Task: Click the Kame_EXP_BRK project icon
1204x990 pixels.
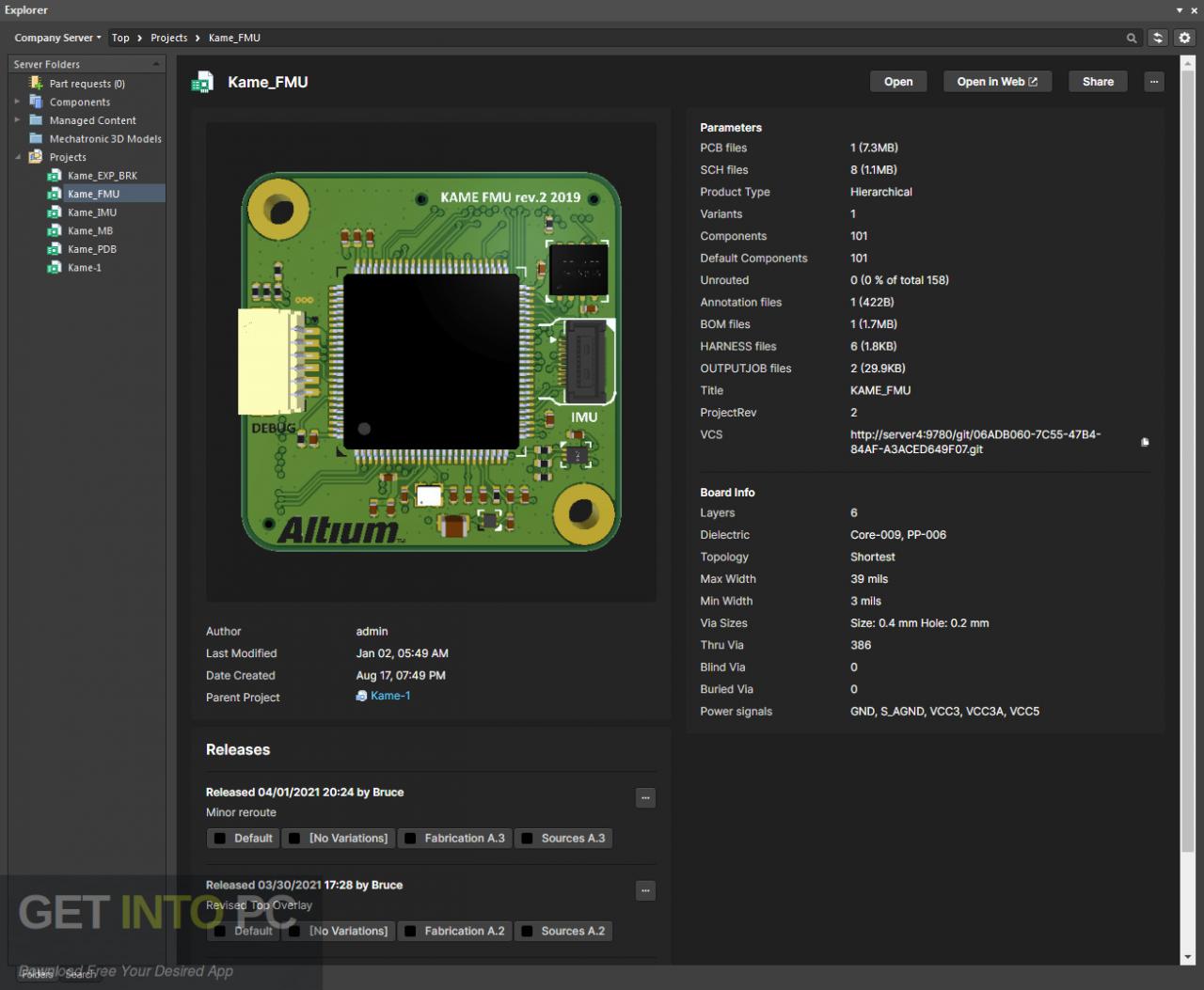Action: 55,175
